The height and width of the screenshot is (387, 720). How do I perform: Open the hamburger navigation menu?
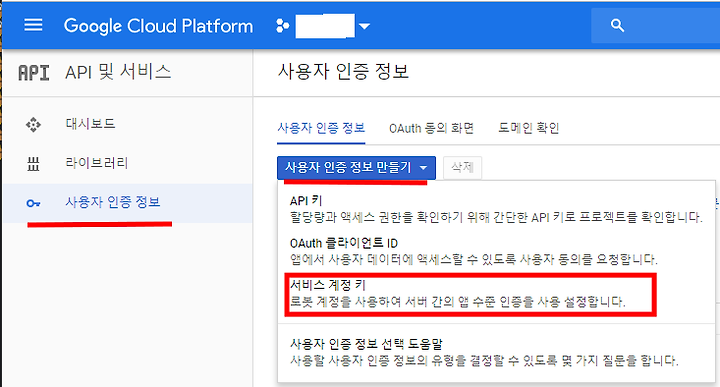(x=33, y=25)
